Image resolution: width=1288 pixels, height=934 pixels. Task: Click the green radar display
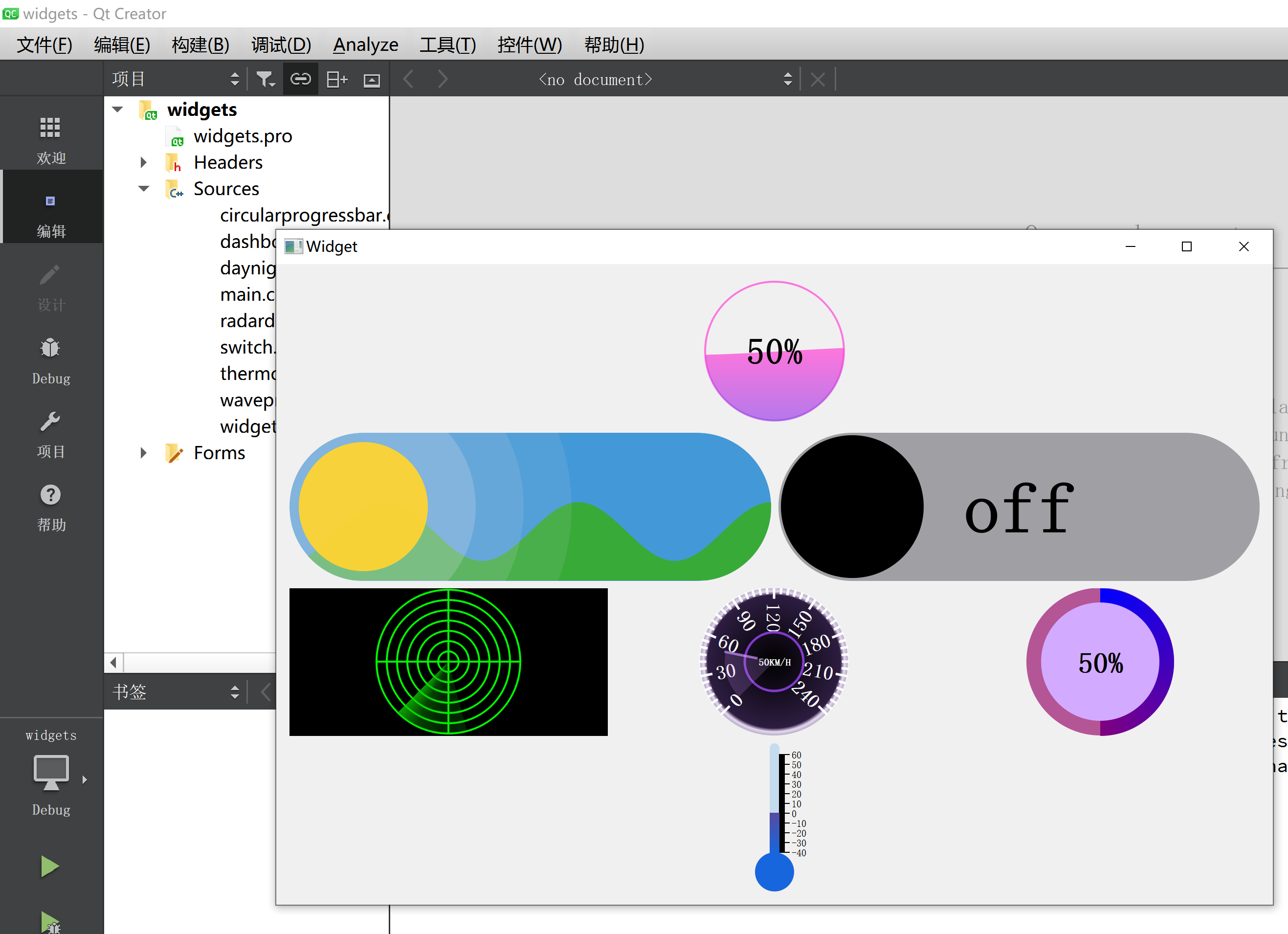point(448,662)
